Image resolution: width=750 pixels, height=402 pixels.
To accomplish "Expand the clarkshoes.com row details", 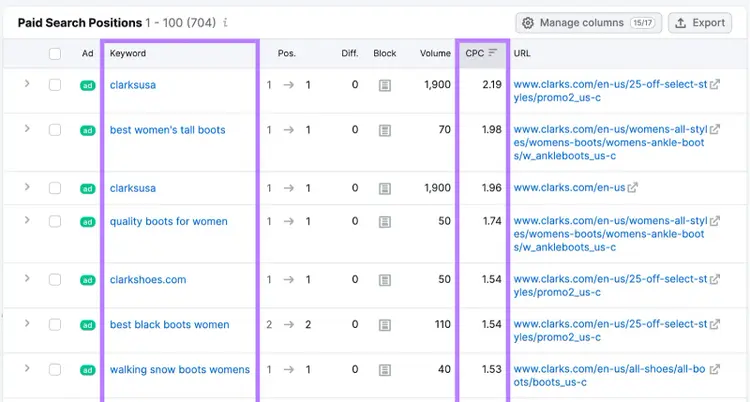I will pos(27,279).
